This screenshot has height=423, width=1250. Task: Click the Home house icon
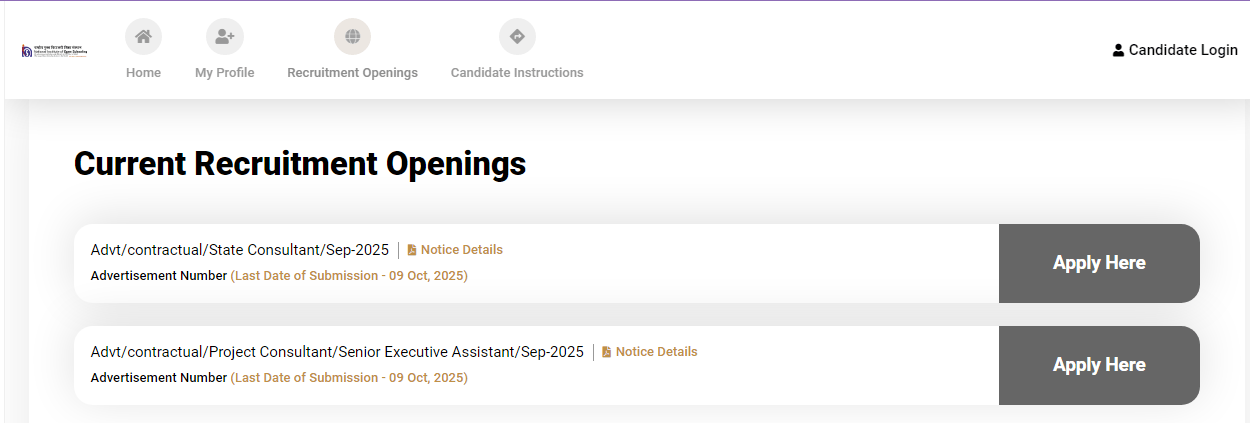pyautogui.click(x=143, y=37)
